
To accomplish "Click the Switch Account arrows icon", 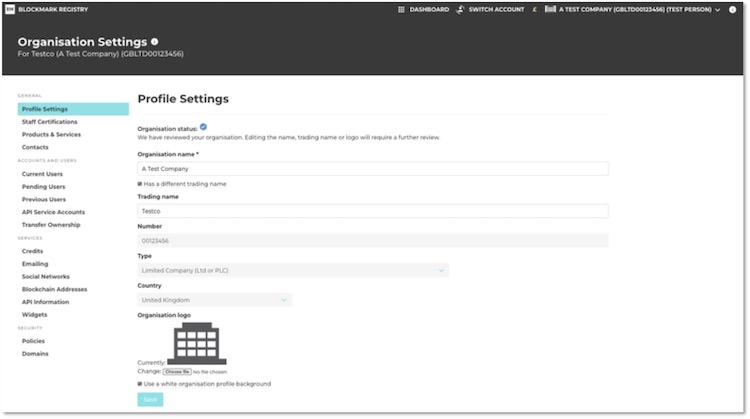I will (x=460, y=9).
